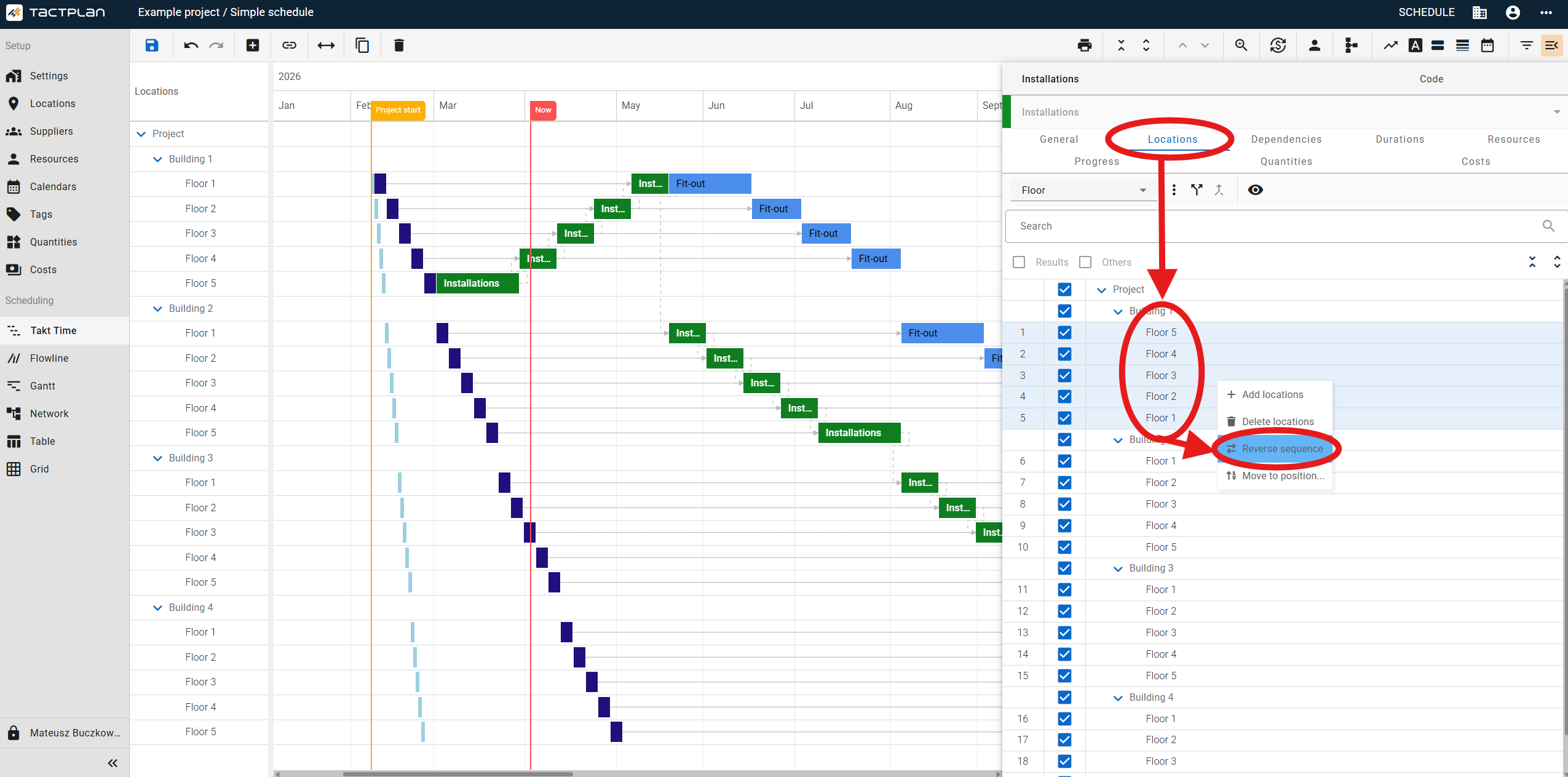Open the user account icon in header
This screenshot has height=777, width=1568.
(x=1513, y=12)
